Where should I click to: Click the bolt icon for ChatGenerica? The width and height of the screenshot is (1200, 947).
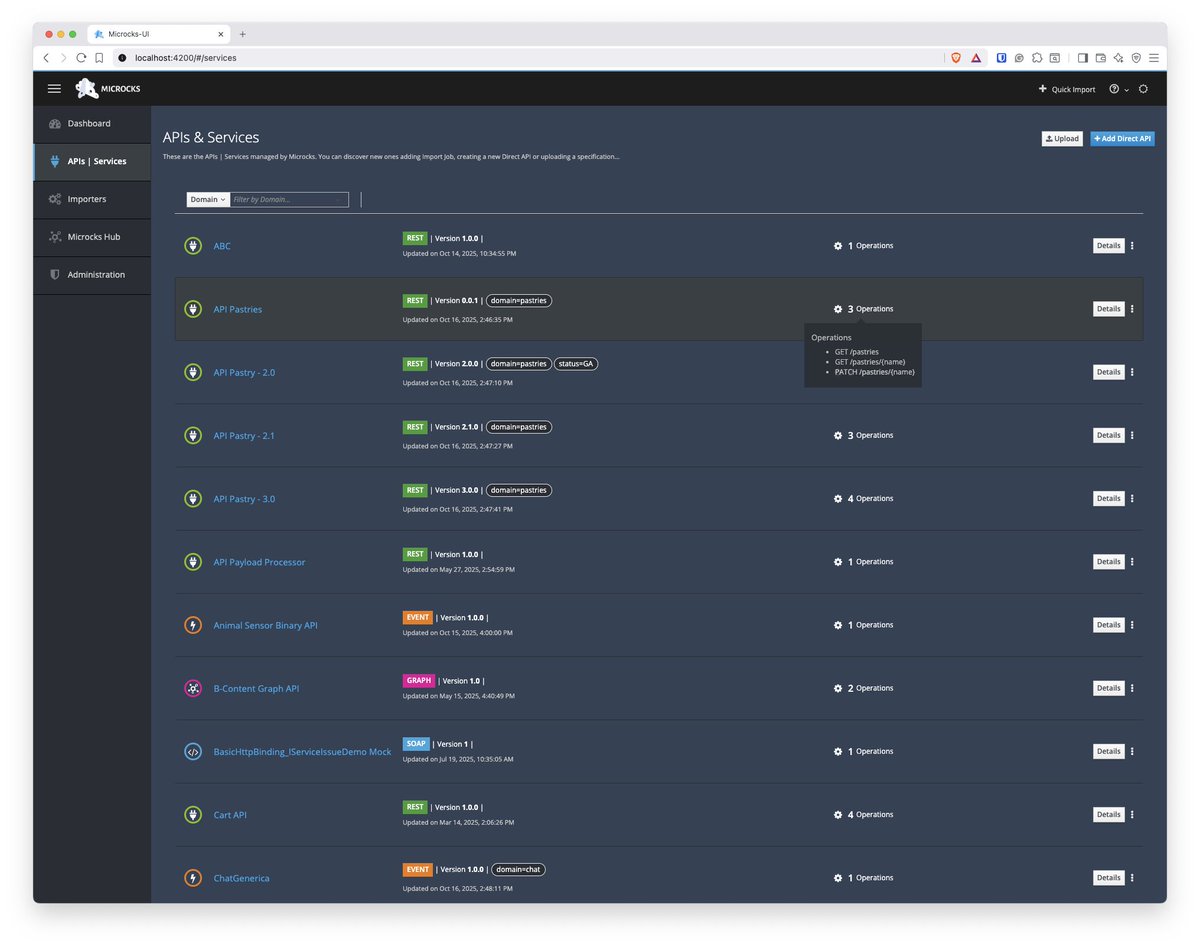(193, 878)
